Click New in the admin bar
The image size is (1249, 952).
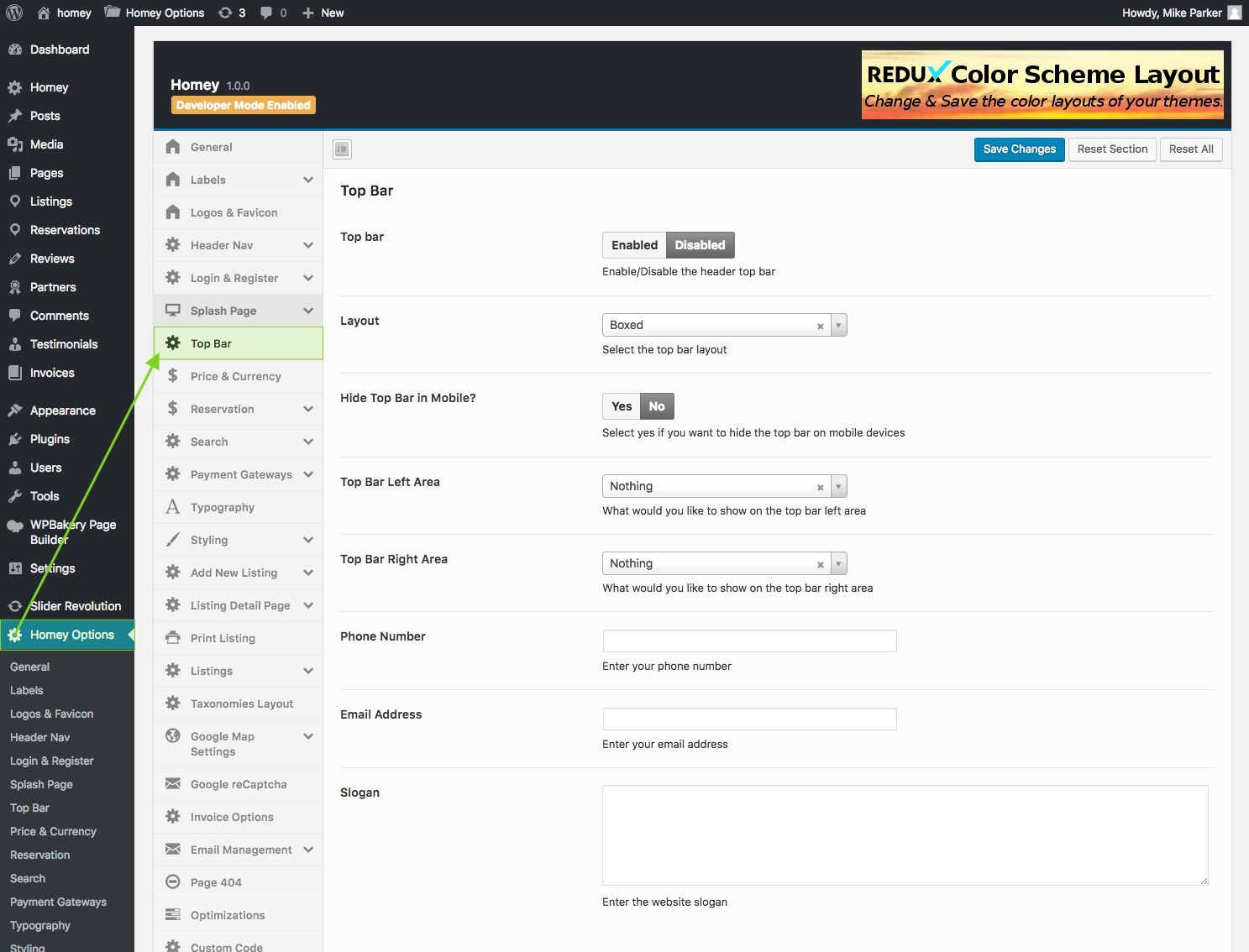click(x=323, y=13)
